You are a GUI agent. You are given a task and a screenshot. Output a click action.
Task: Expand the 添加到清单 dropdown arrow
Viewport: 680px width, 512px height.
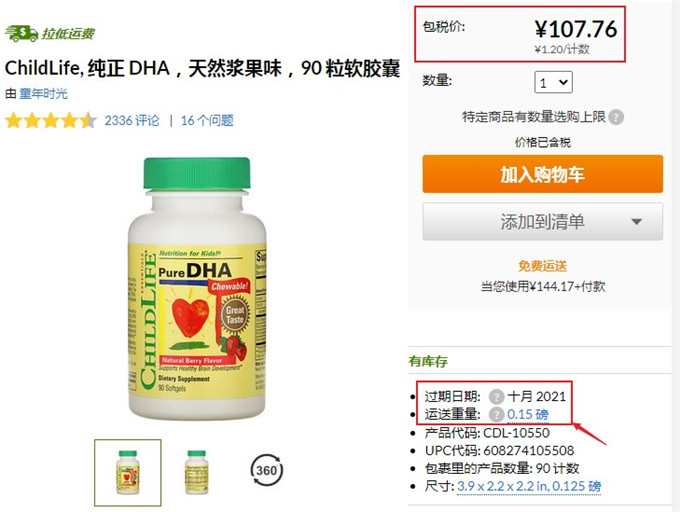point(636,222)
